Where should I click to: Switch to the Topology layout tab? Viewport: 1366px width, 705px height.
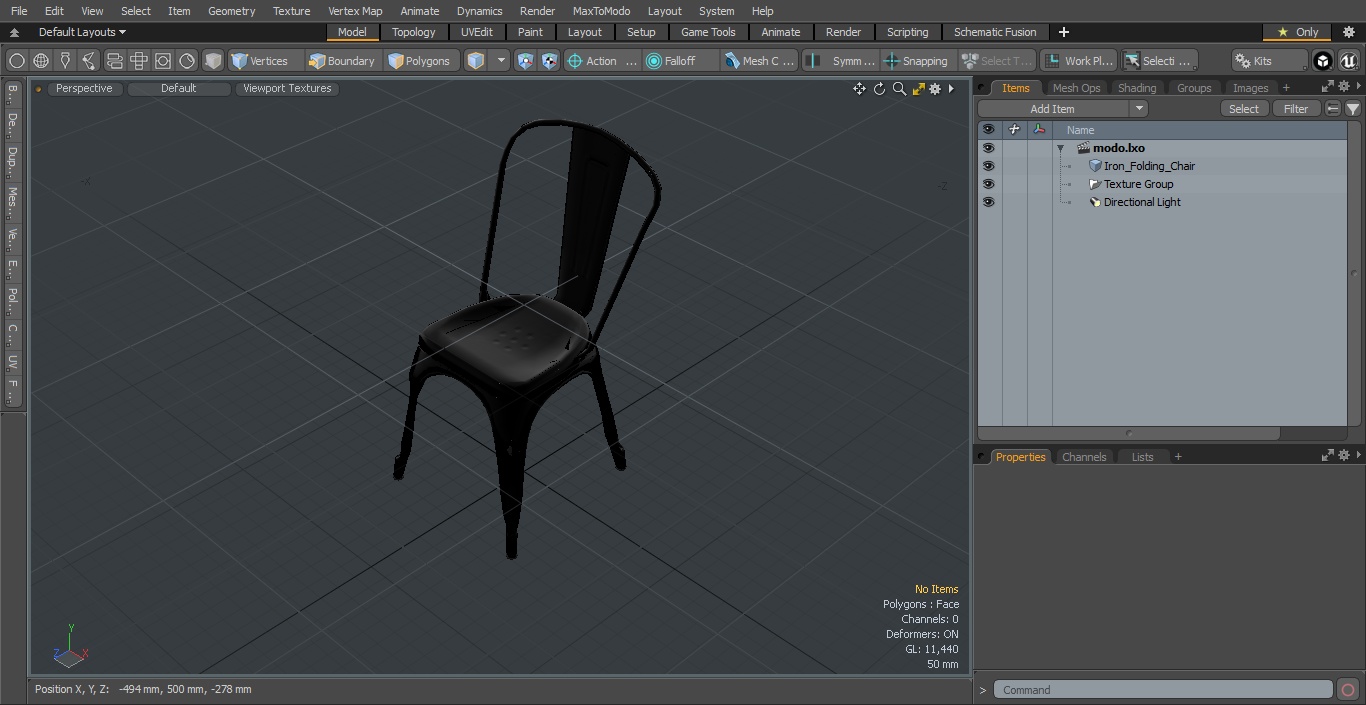click(x=414, y=32)
